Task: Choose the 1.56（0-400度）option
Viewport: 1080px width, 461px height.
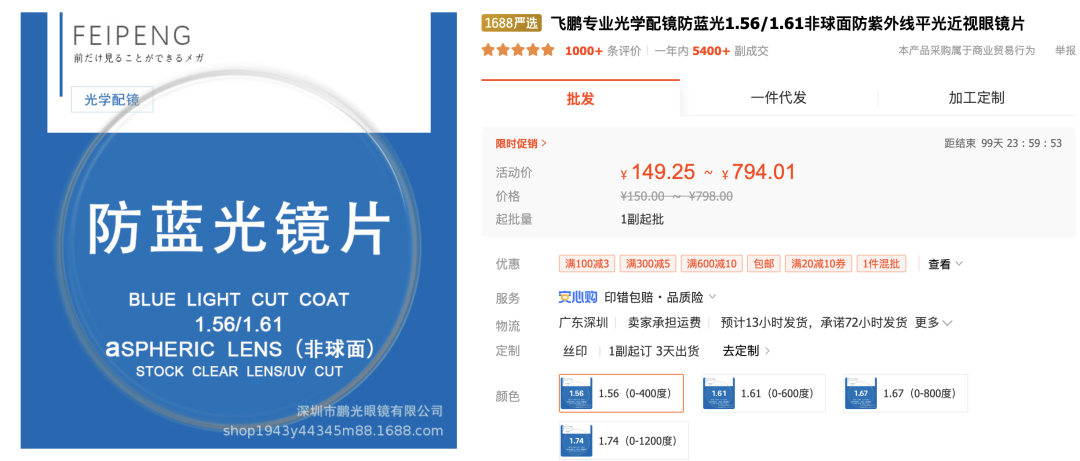Action: point(621,393)
